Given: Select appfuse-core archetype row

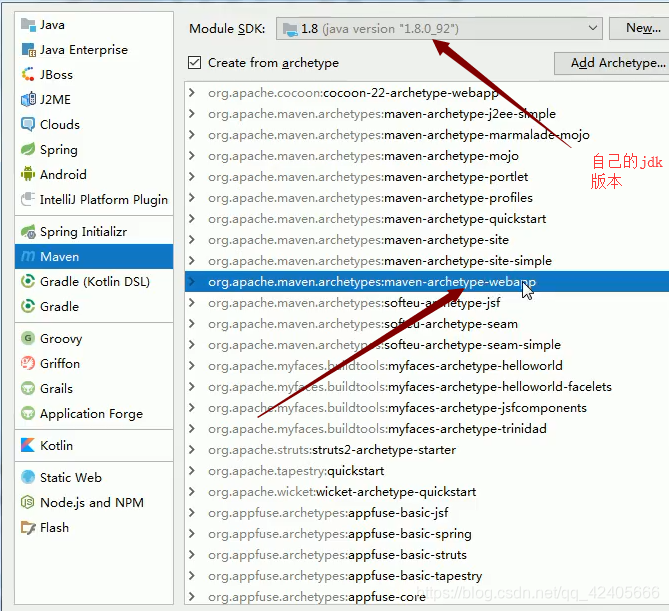Looking at the screenshot, I should point(427,596).
